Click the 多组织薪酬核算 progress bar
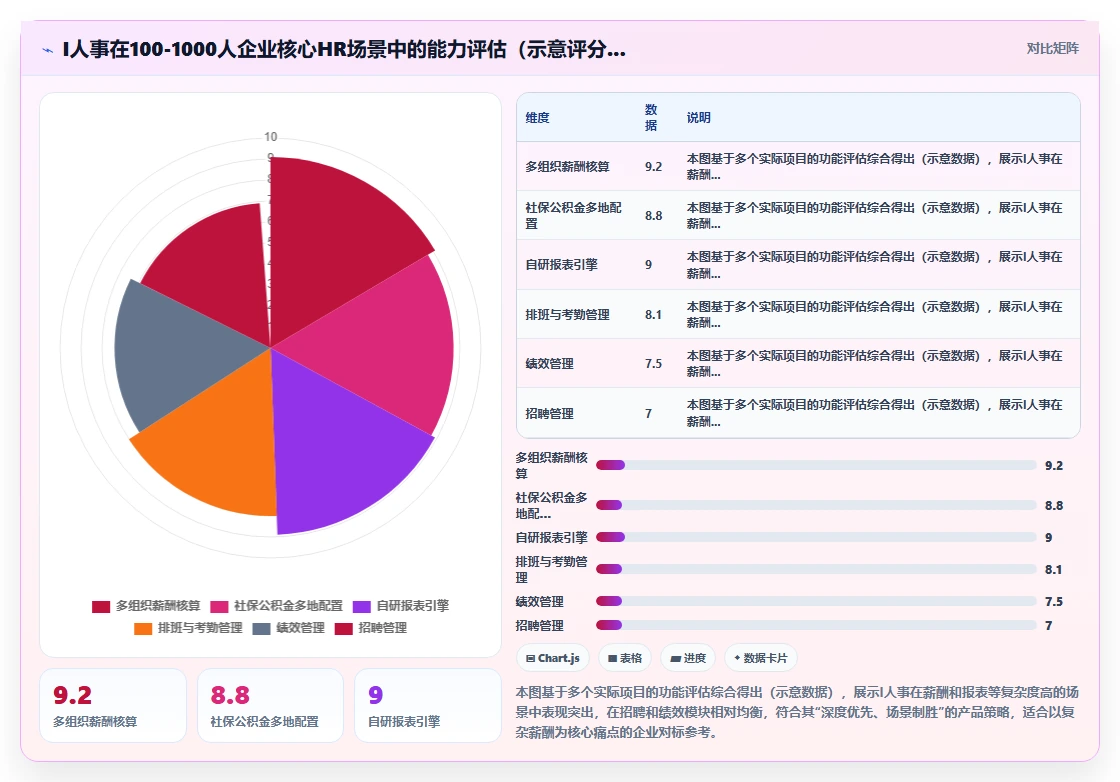 click(816, 465)
